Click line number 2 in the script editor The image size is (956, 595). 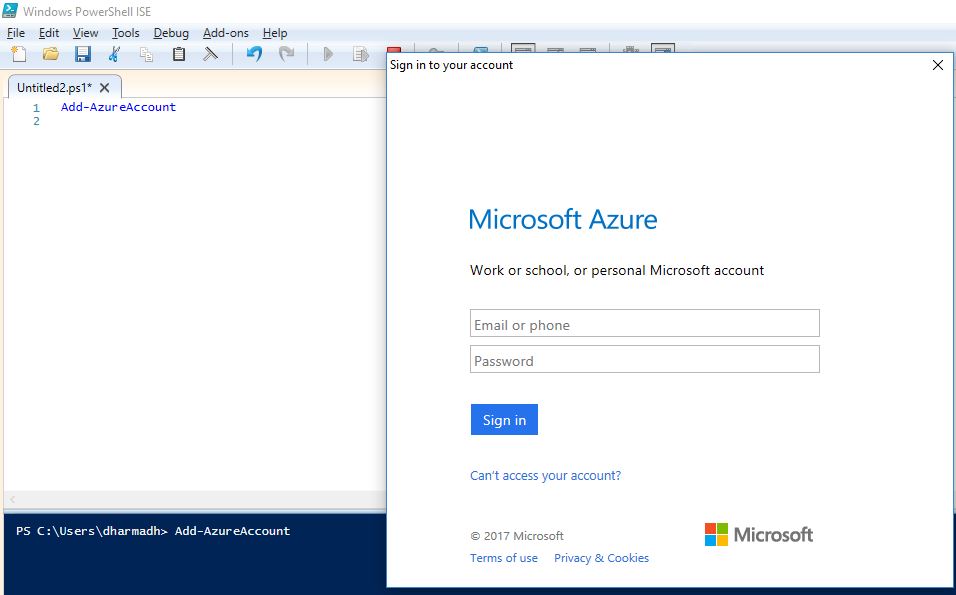(x=37, y=121)
